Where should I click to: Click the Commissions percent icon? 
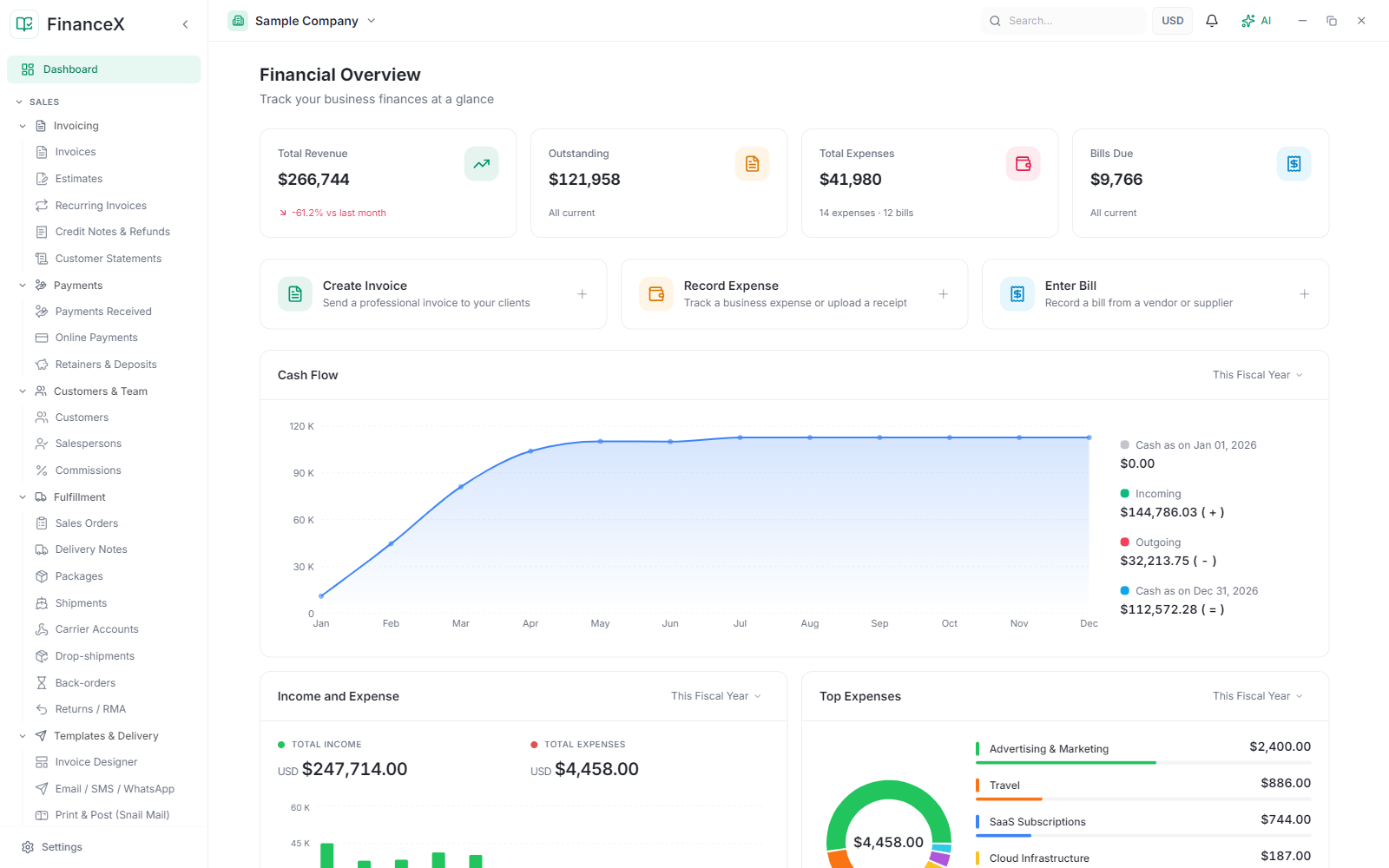42,470
